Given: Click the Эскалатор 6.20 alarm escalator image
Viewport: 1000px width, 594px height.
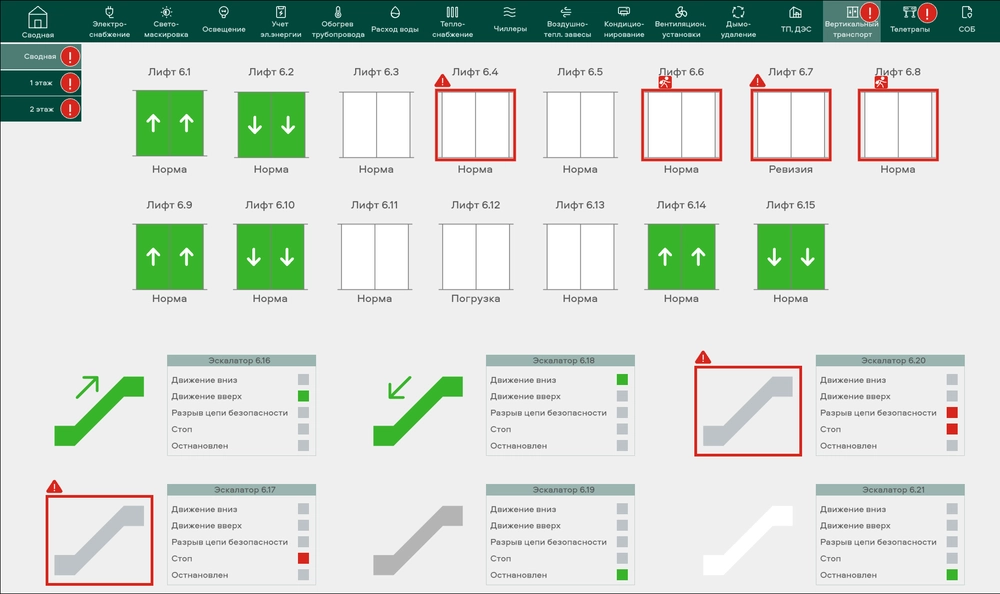Looking at the screenshot, I should 748,410.
